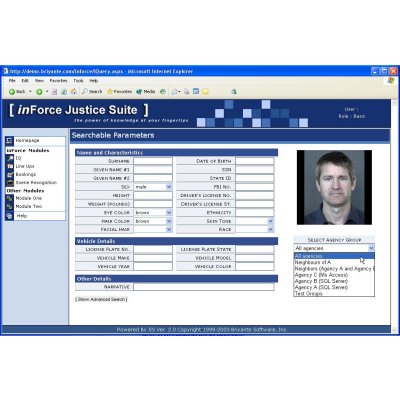The image size is (400, 400).
Task: Toggle the Select Agency Group dropdown arrow
Action: click(371, 248)
